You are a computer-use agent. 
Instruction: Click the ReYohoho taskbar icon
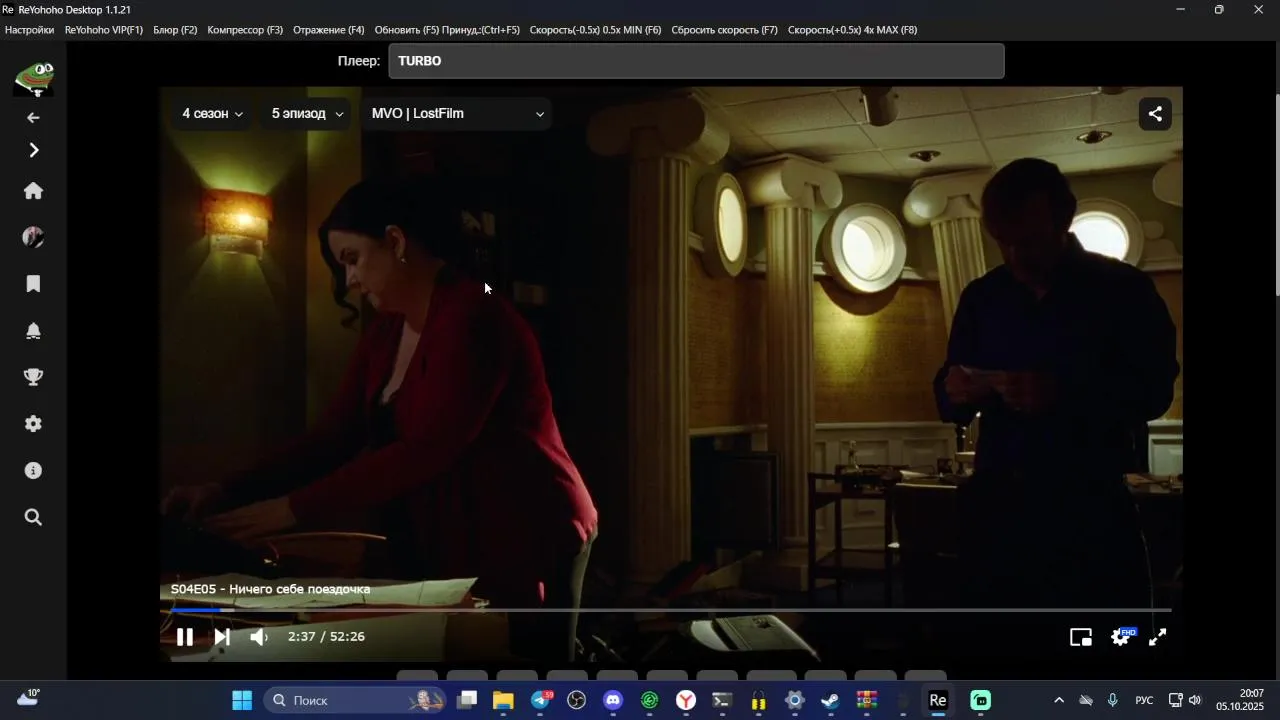tap(938, 700)
